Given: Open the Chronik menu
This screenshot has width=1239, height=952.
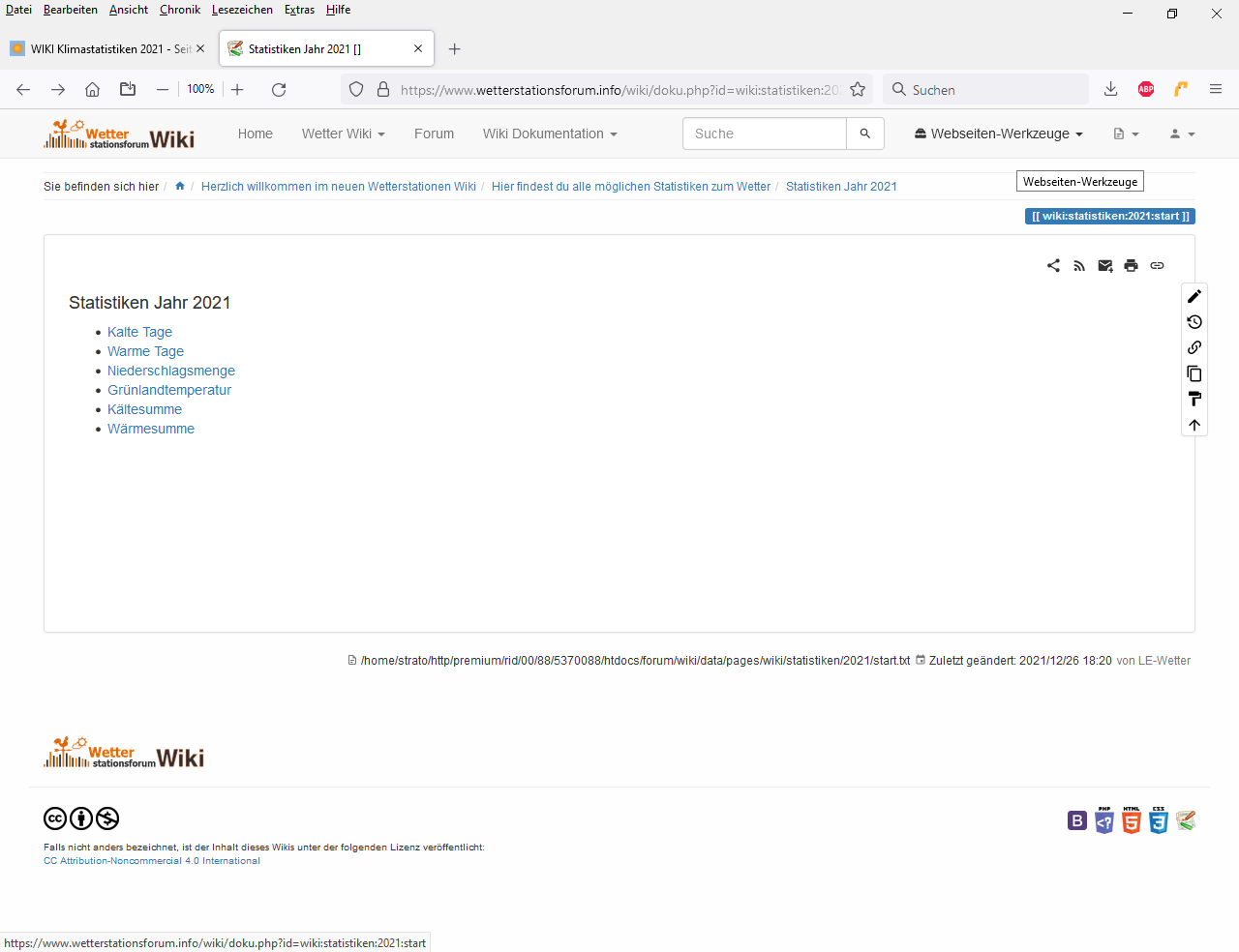Looking at the screenshot, I should click(180, 10).
